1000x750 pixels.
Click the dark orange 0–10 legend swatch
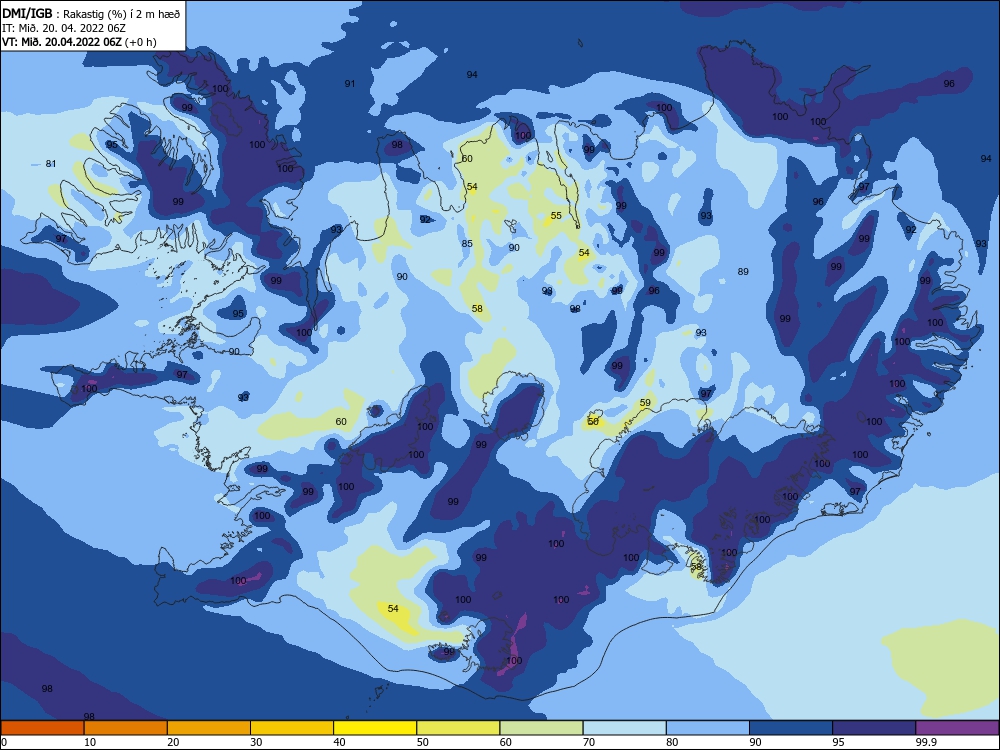tap(42, 728)
